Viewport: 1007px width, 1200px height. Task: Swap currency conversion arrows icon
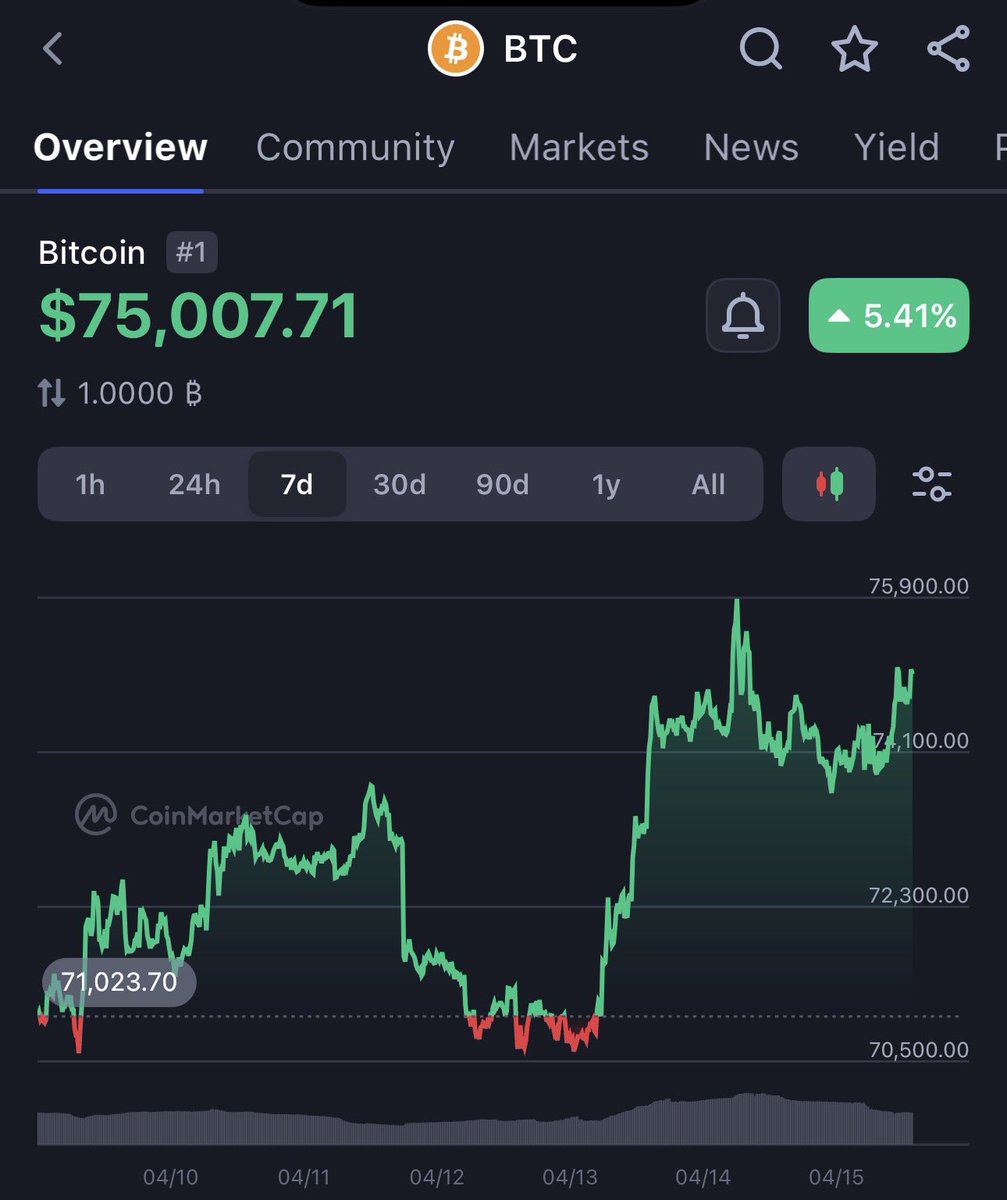pyautogui.click(x=51, y=394)
